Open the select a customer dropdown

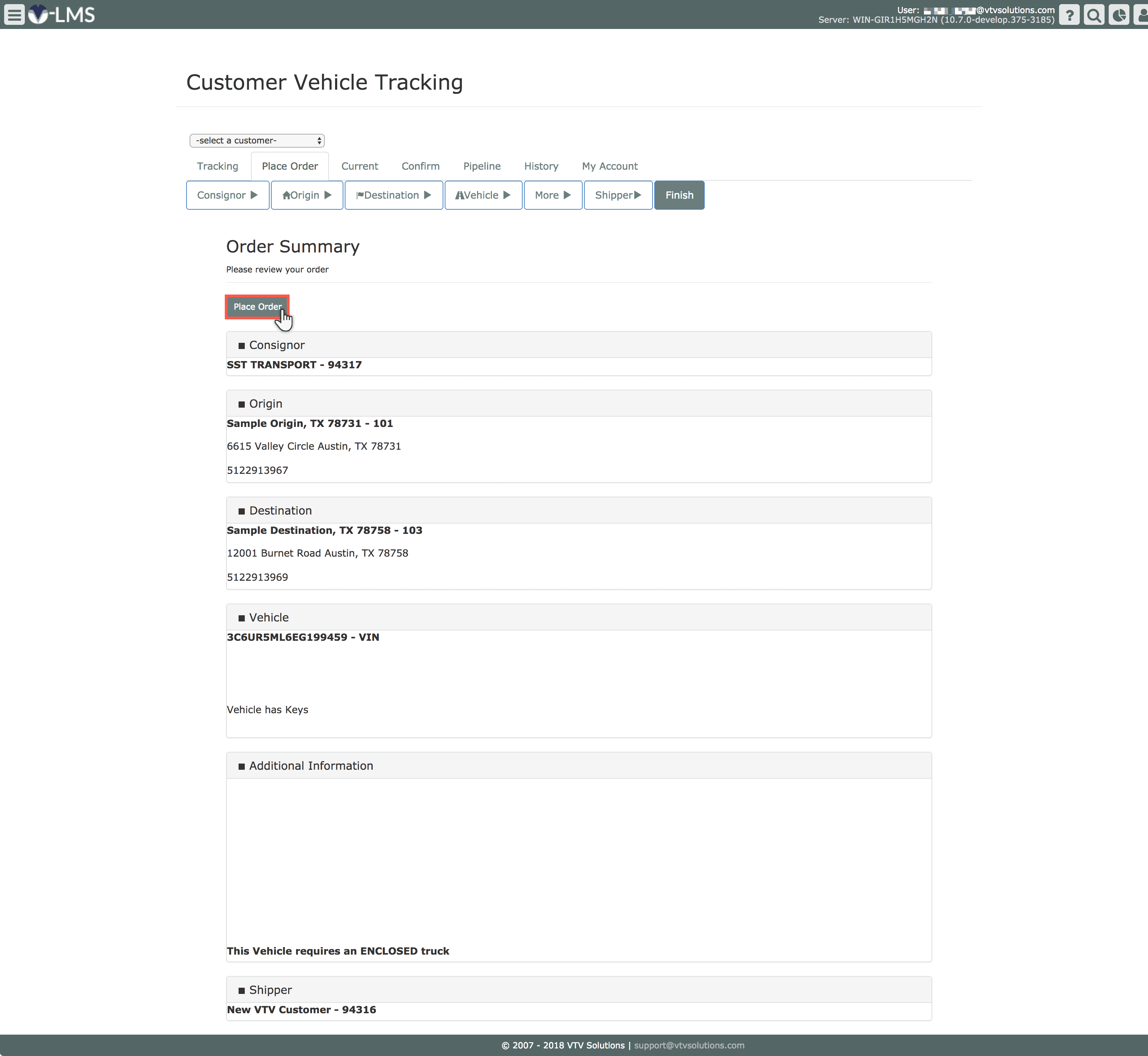click(x=257, y=141)
